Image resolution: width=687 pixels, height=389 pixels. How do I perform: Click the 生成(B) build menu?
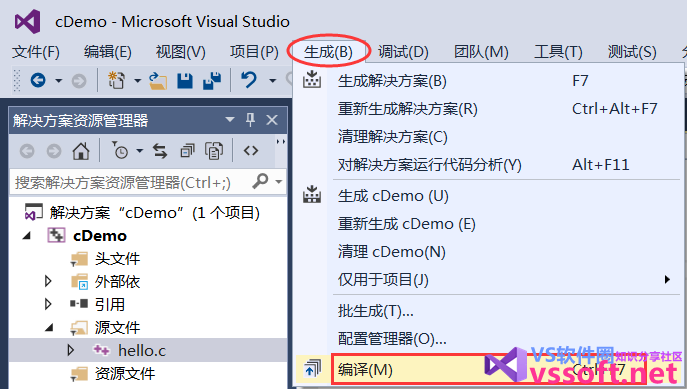(328, 52)
